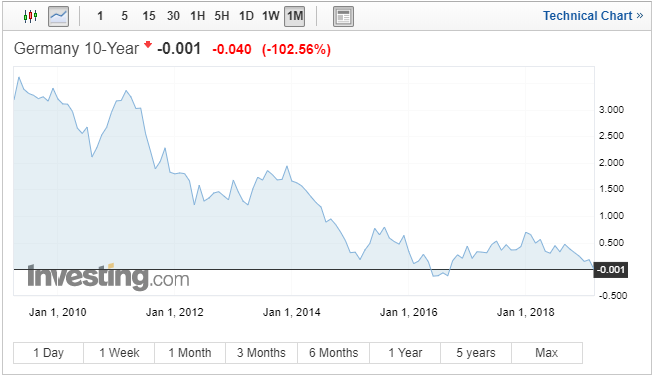
Task: Click the -0.001 current price marker
Action: tap(611, 270)
